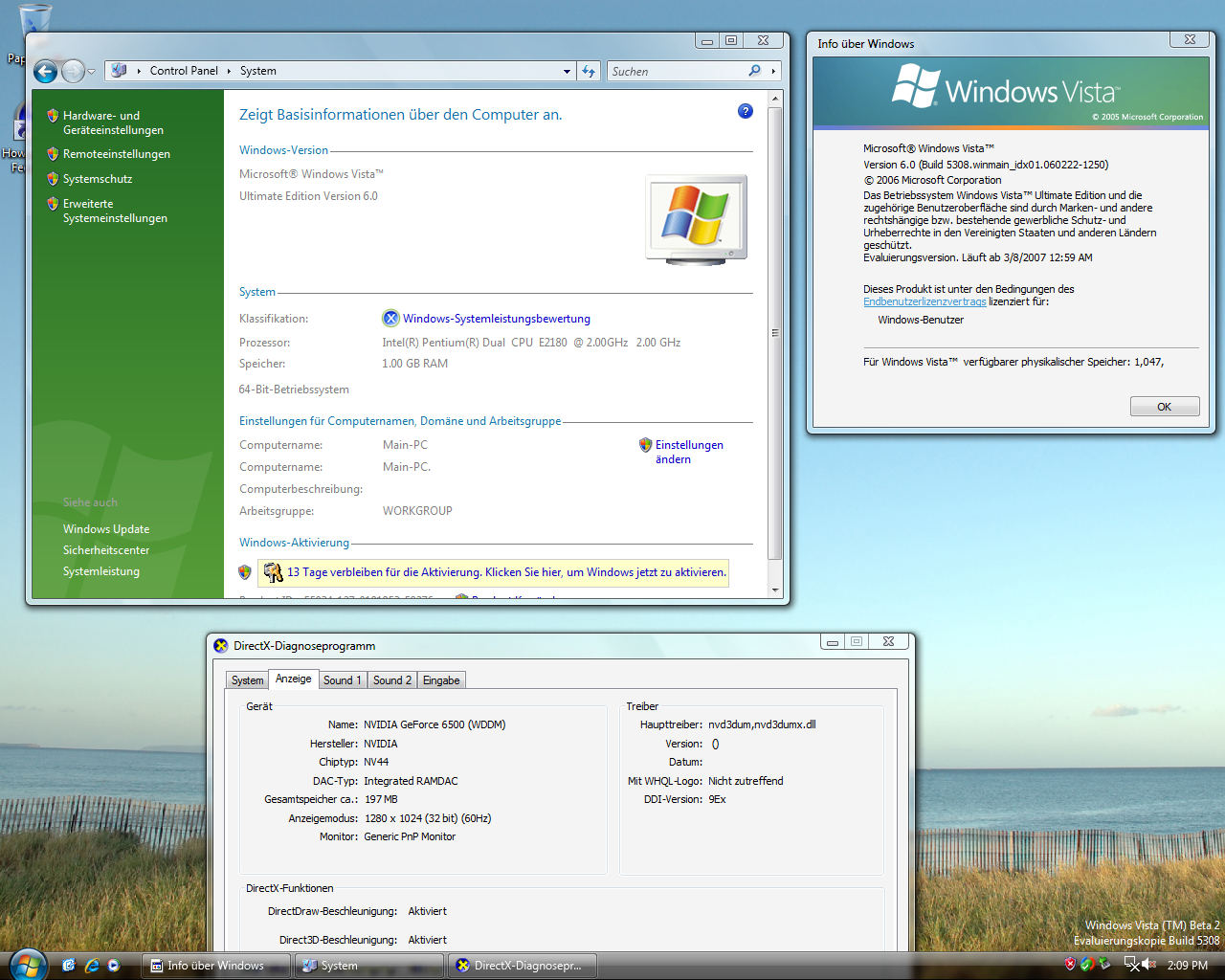This screenshot has width=1225, height=980.
Task: Launch Windows Media Player from quick launch
Action: coord(114,966)
